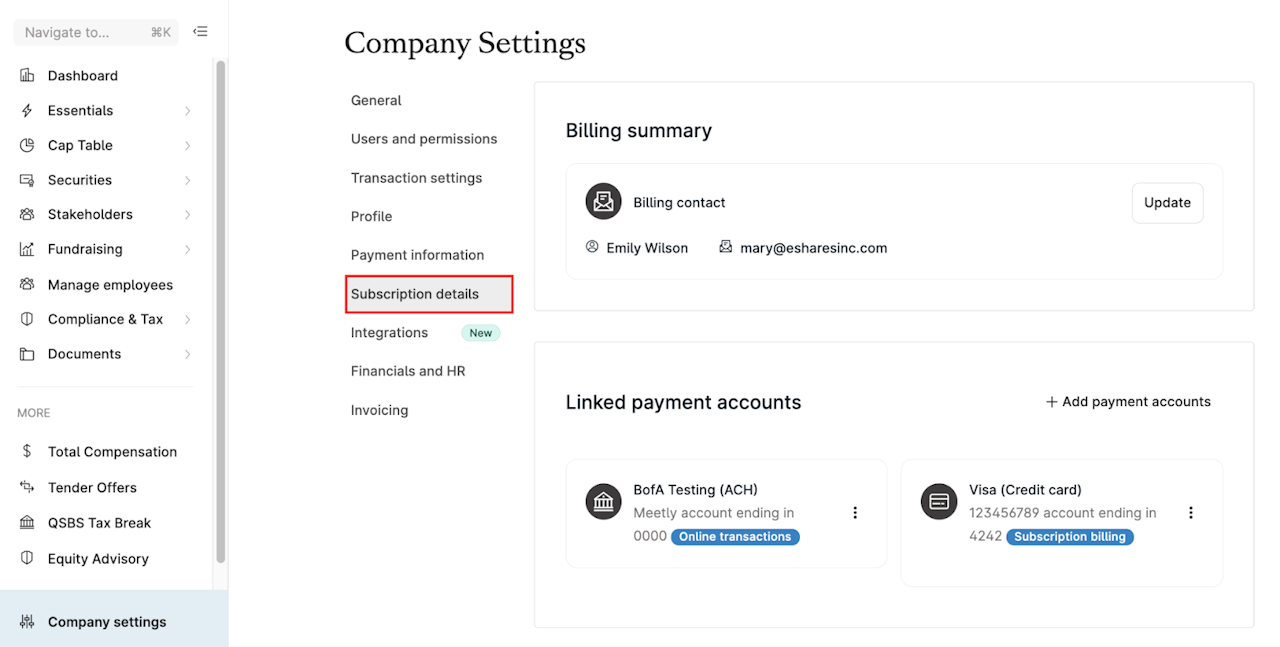The width and height of the screenshot is (1280, 647).
Task: Click the Navigate to search field
Action: point(96,32)
